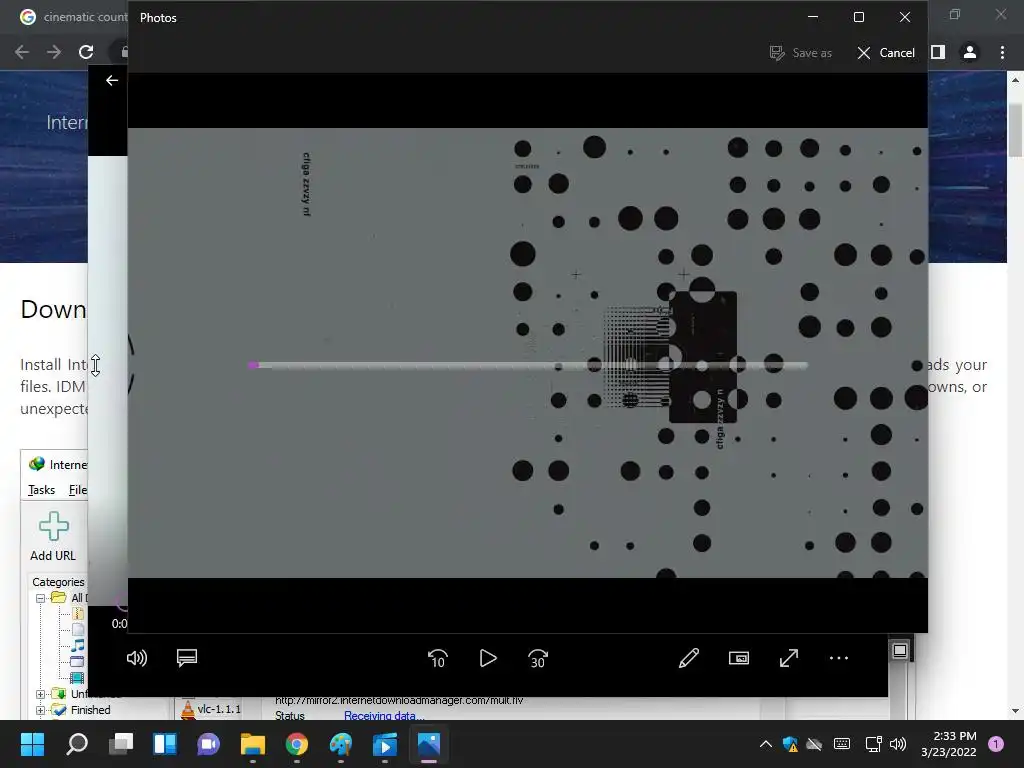1024x768 pixels.
Task: Open system volume tray control
Action: (x=898, y=744)
